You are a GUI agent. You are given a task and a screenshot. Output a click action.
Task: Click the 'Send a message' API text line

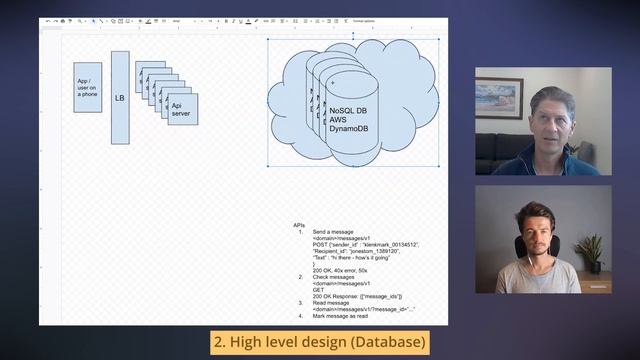click(333, 232)
